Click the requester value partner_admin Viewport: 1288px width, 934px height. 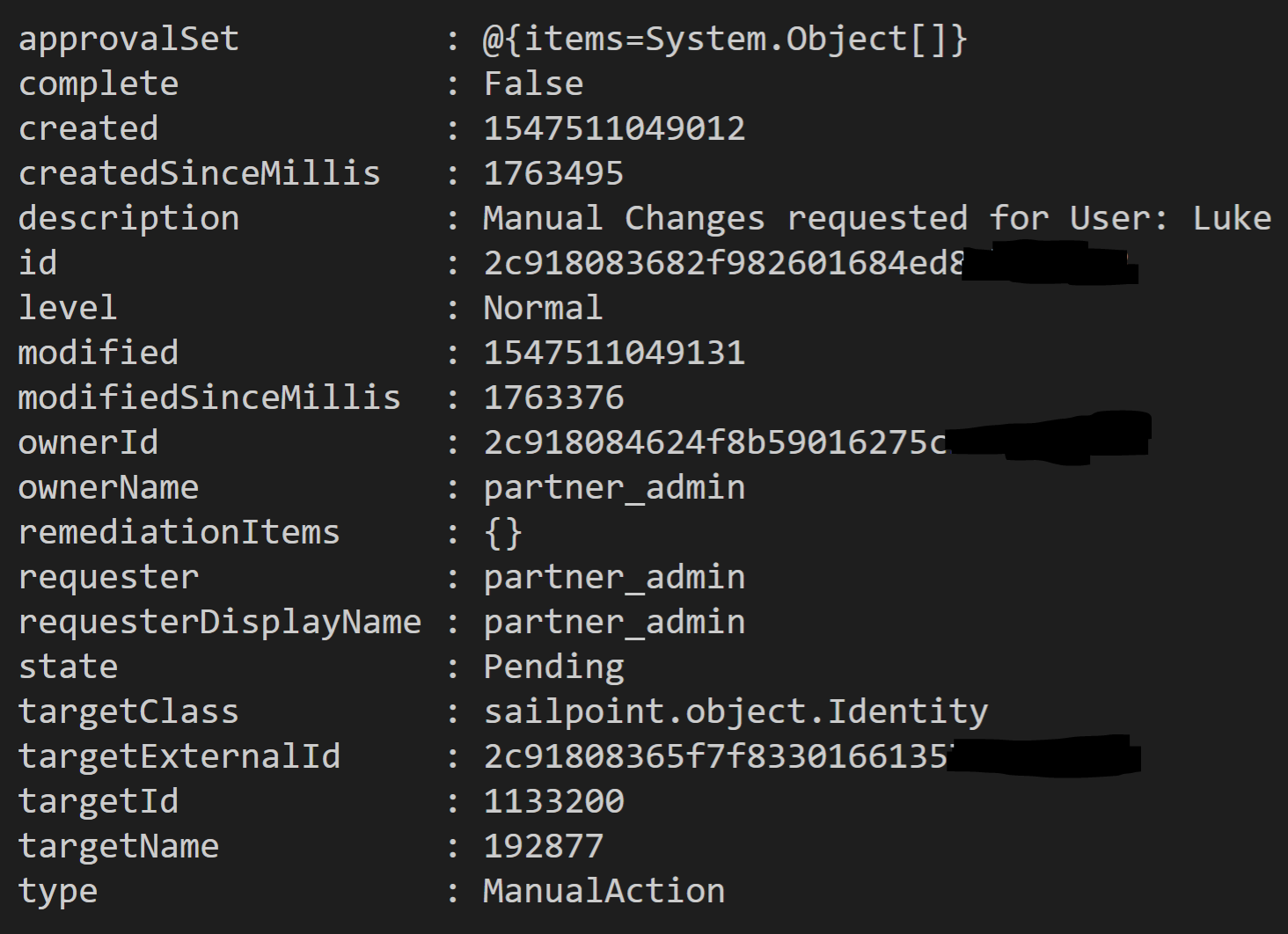(x=614, y=578)
